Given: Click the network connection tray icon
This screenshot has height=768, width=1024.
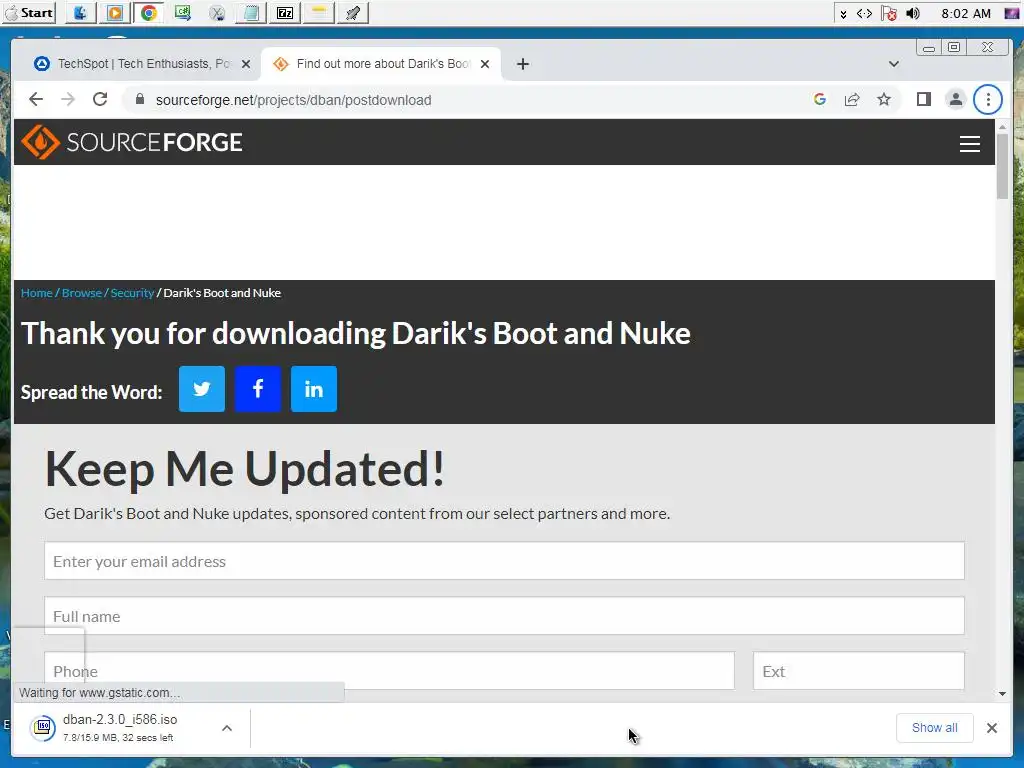Looking at the screenshot, I should point(864,13).
